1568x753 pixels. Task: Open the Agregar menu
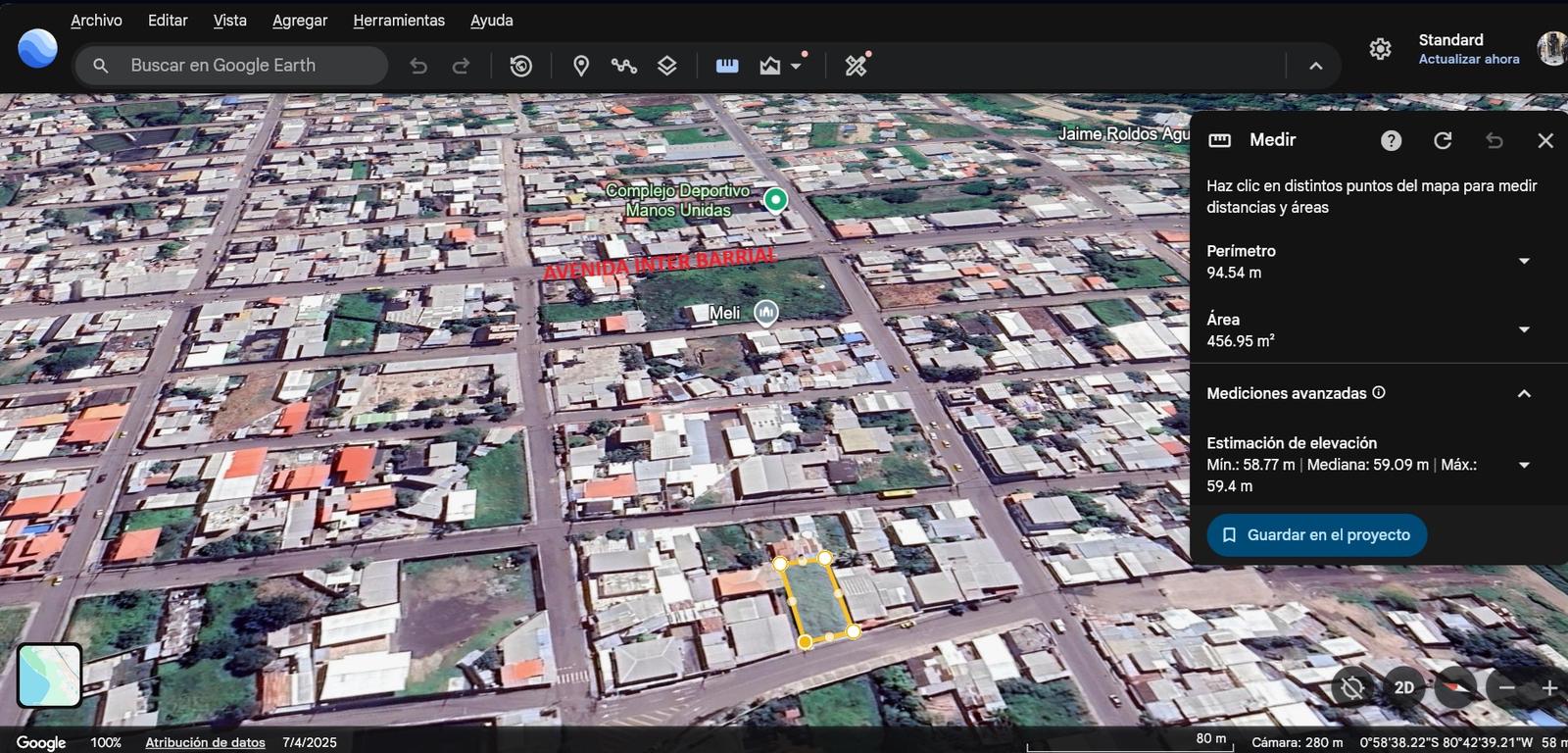click(300, 20)
